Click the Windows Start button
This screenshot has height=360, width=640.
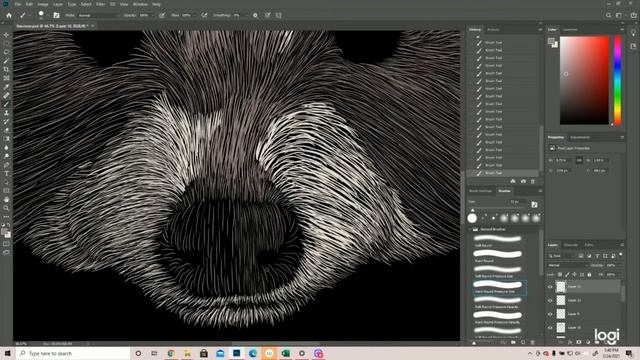pyautogui.click(x=7, y=353)
